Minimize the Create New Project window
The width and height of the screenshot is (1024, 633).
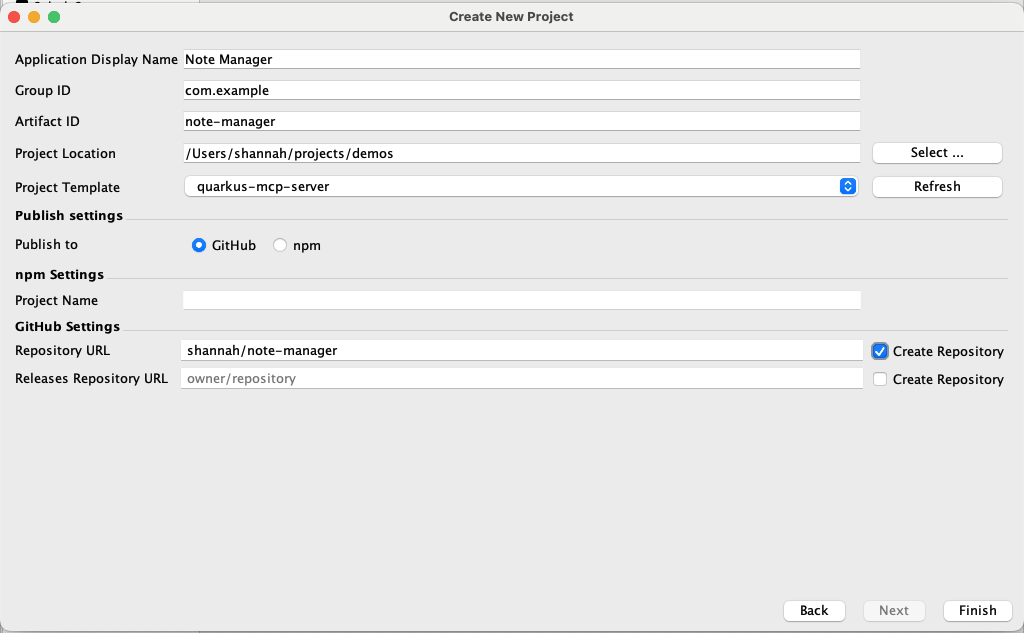pyautogui.click(x=34, y=17)
